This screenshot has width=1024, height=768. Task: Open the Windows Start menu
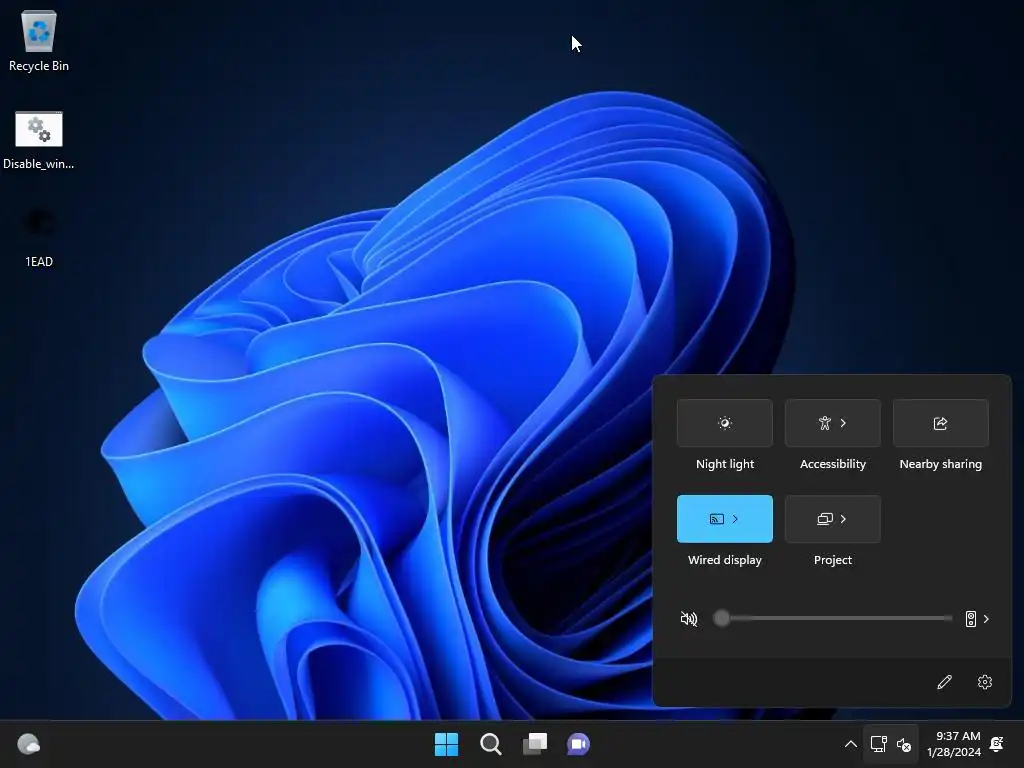click(x=447, y=744)
